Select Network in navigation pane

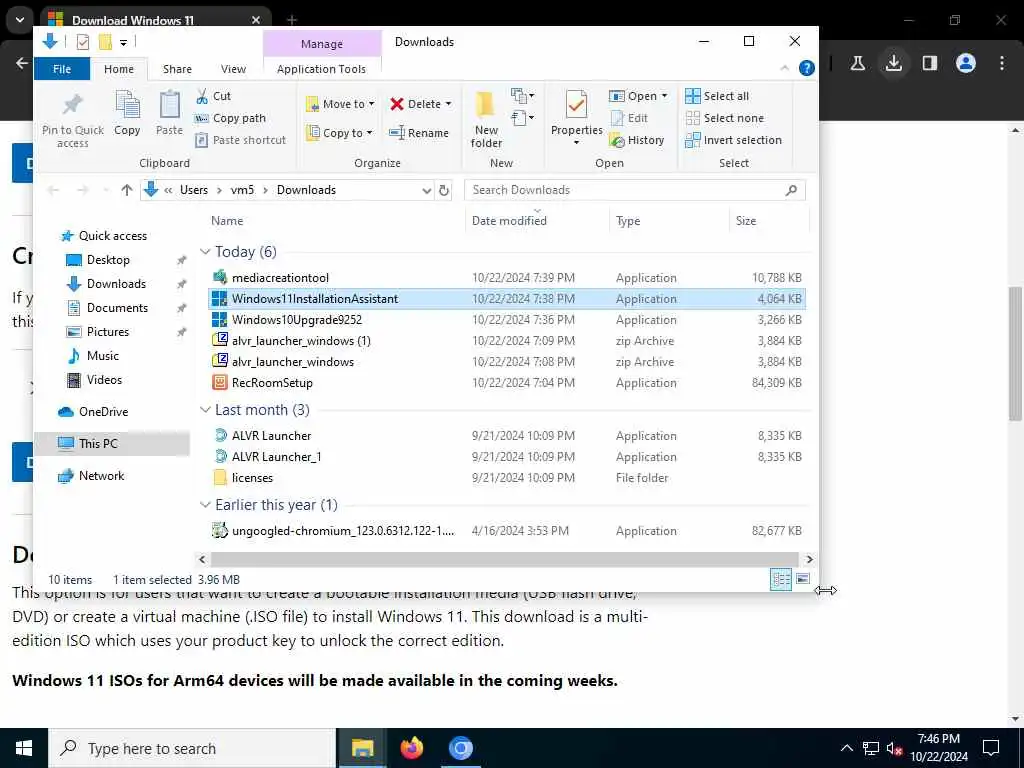101,475
